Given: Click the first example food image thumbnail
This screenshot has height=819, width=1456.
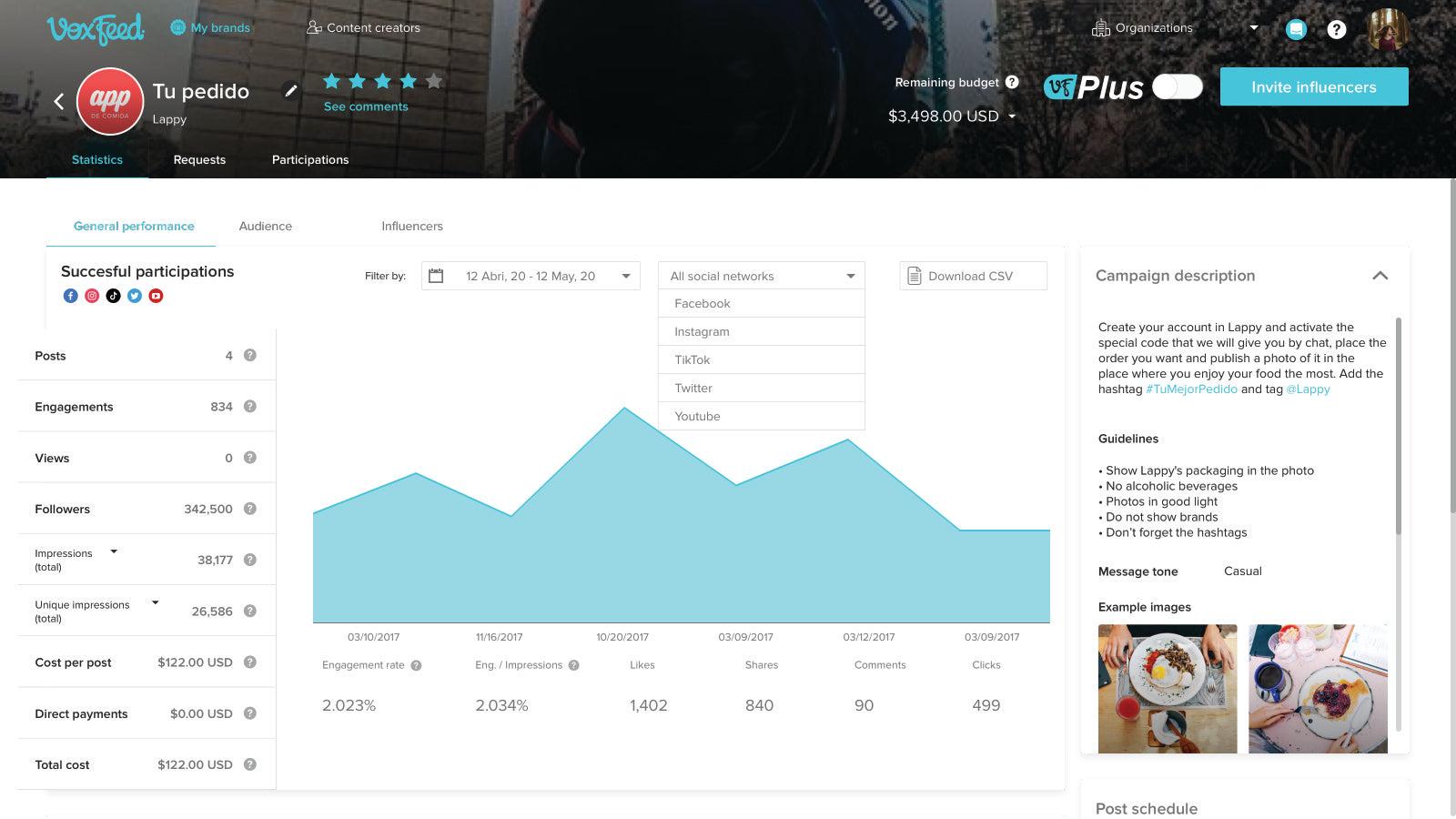Looking at the screenshot, I should [1166, 688].
